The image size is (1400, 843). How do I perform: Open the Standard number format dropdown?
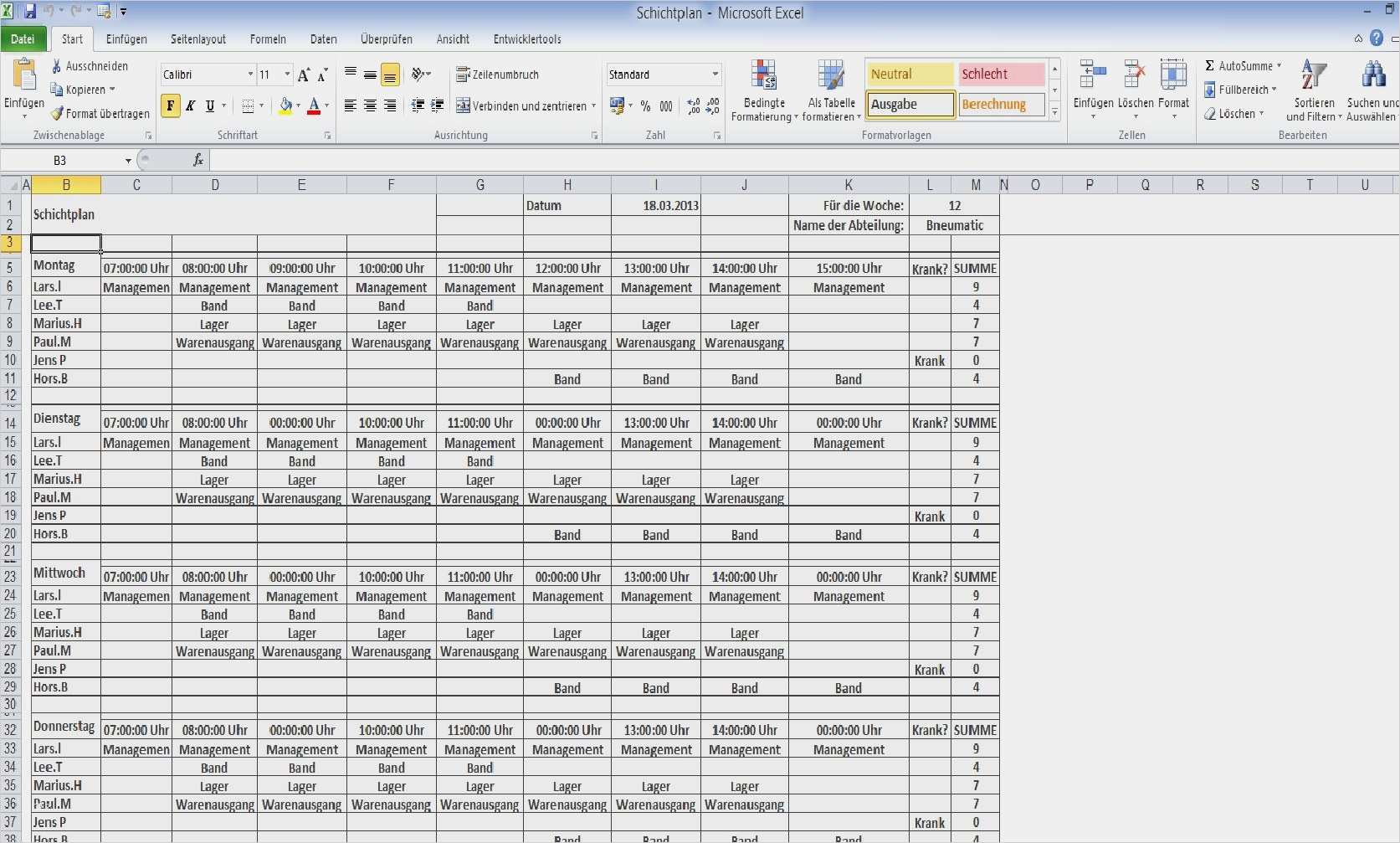click(715, 75)
